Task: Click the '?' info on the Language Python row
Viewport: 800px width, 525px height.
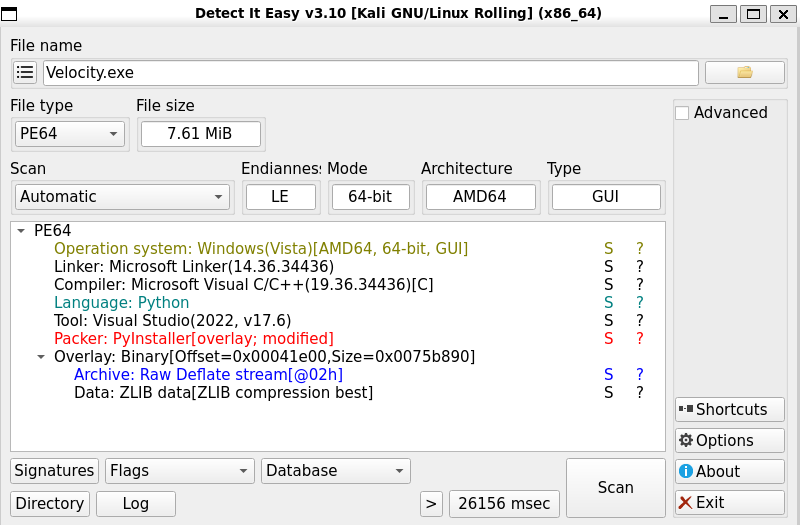Action: (640, 303)
